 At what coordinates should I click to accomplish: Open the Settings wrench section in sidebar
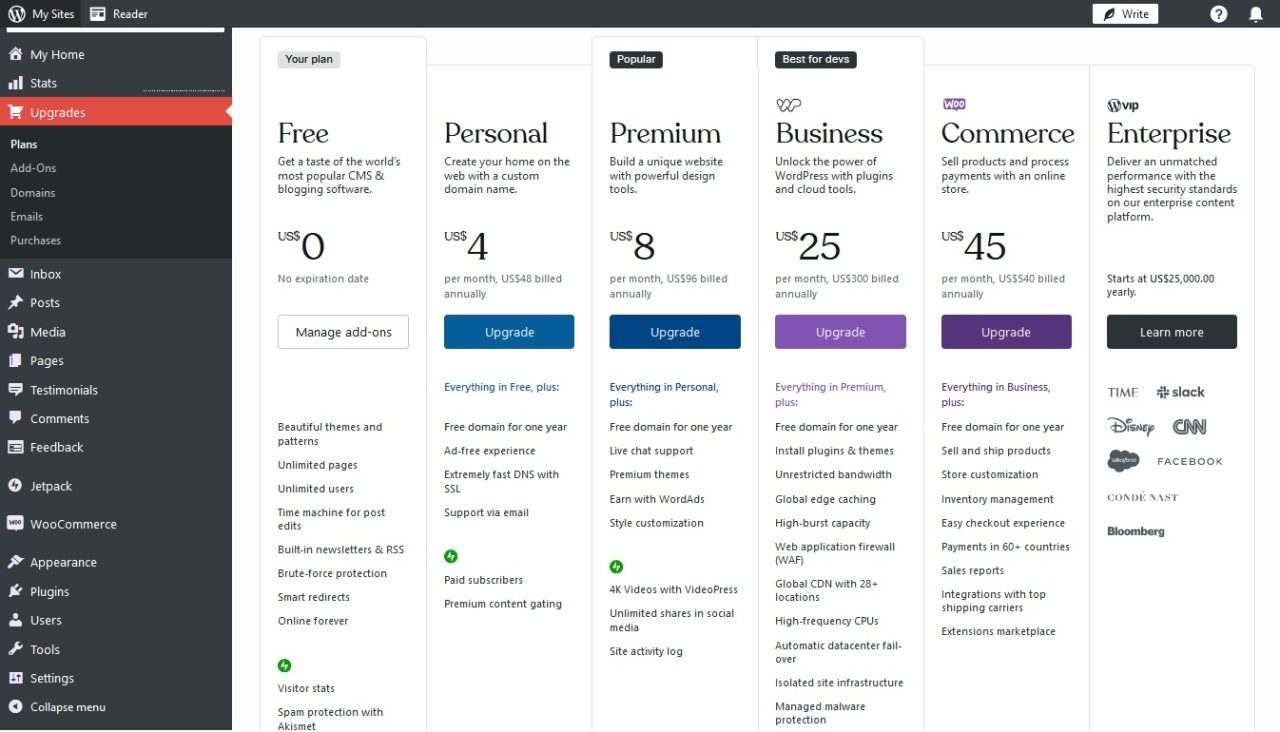51,678
